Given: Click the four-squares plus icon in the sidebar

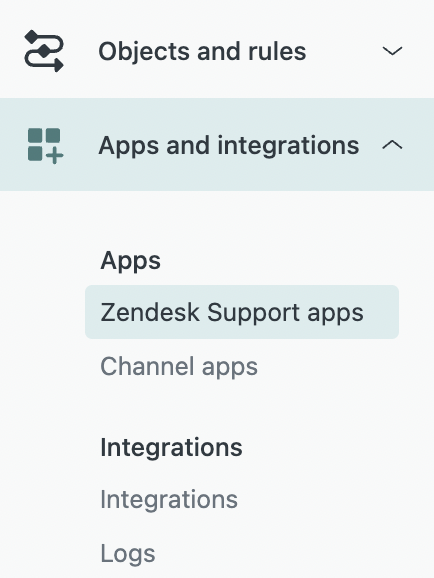Looking at the screenshot, I should coord(45,145).
